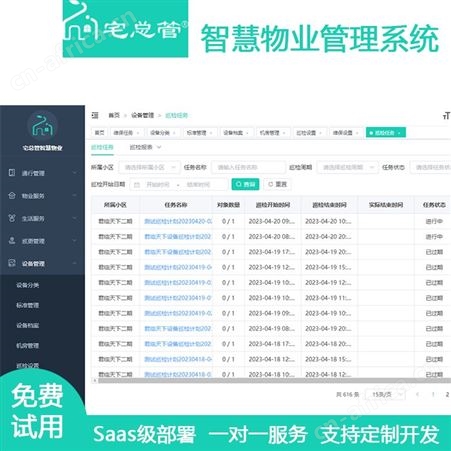This screenshot has height=451, width=451.
Task: Close the 设备分类 page tab via x
Action: [174, 133]
